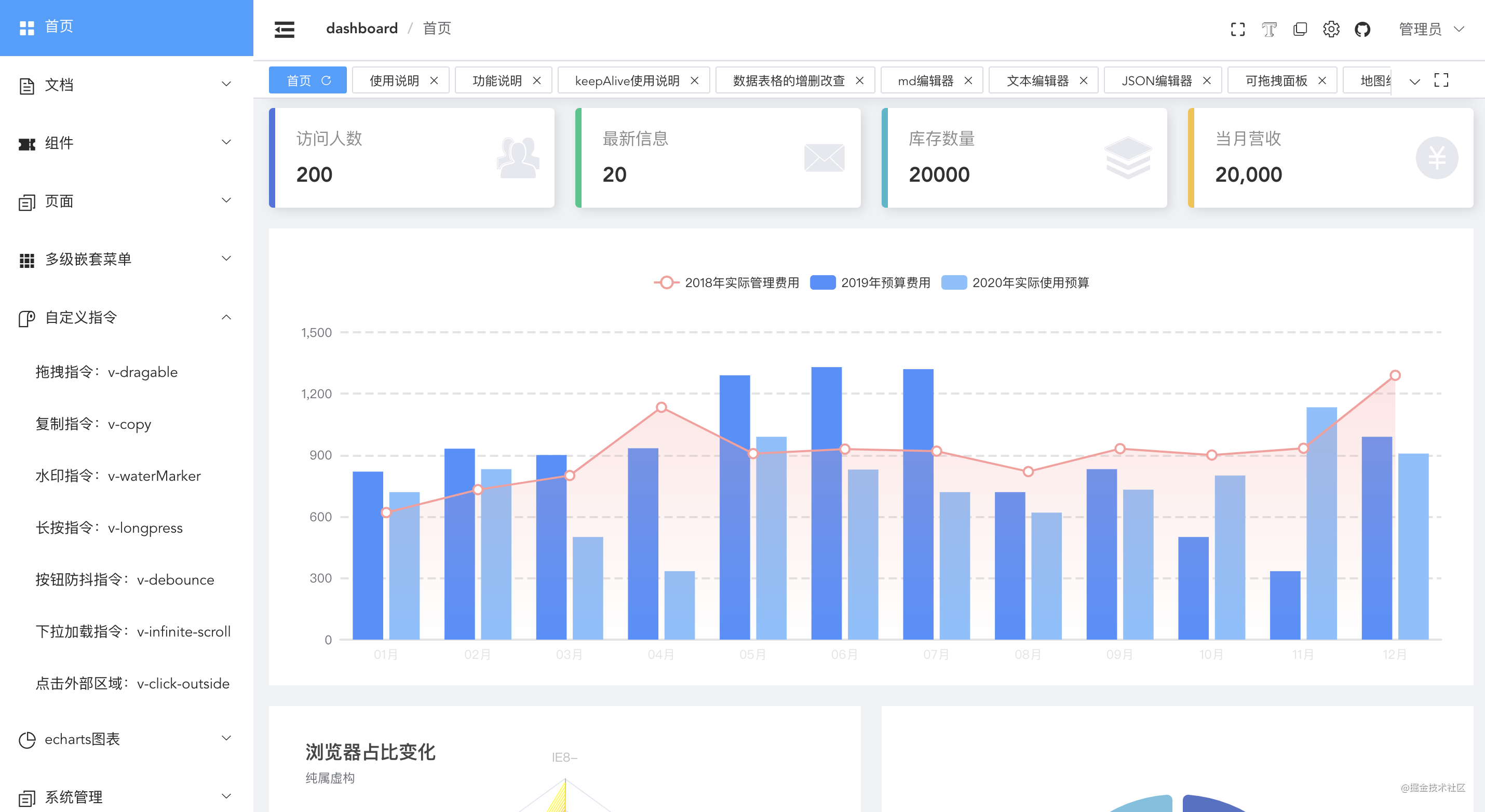
Task: Open the settings gear in the header
Action: coord(1331,29)
